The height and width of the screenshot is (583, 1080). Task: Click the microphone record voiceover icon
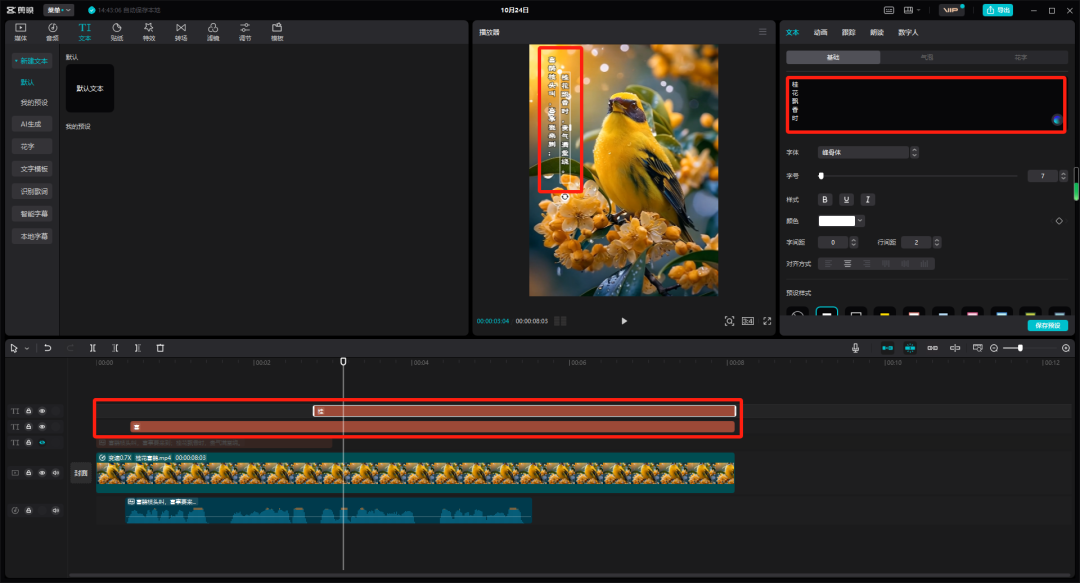pyautogui.click(x=856, y=348)
